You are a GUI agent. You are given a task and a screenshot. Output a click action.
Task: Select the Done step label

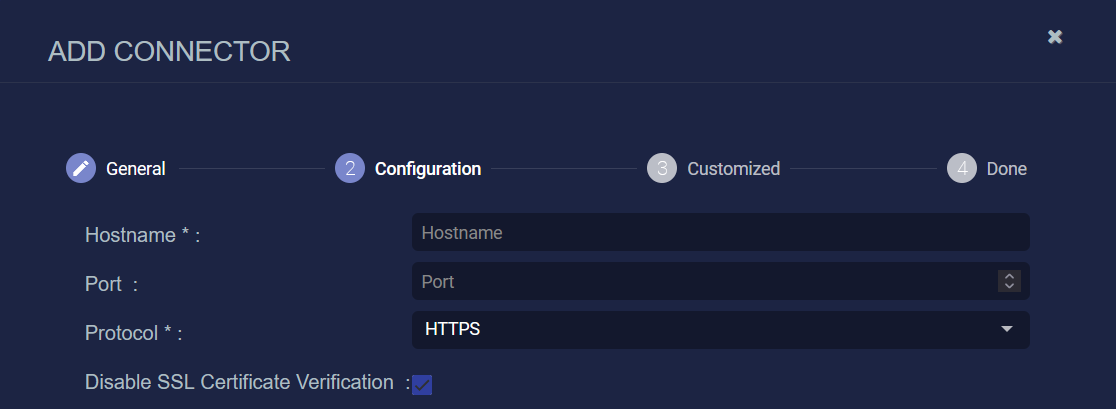pyautogui.click(x=1006, y=169)
